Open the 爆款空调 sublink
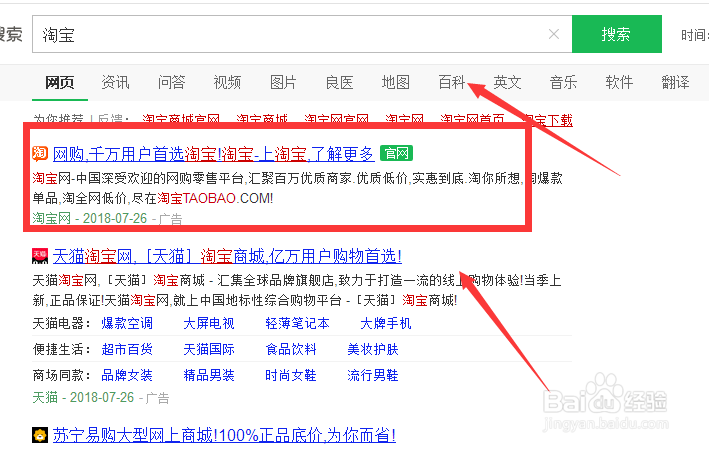 coord(127,323)
